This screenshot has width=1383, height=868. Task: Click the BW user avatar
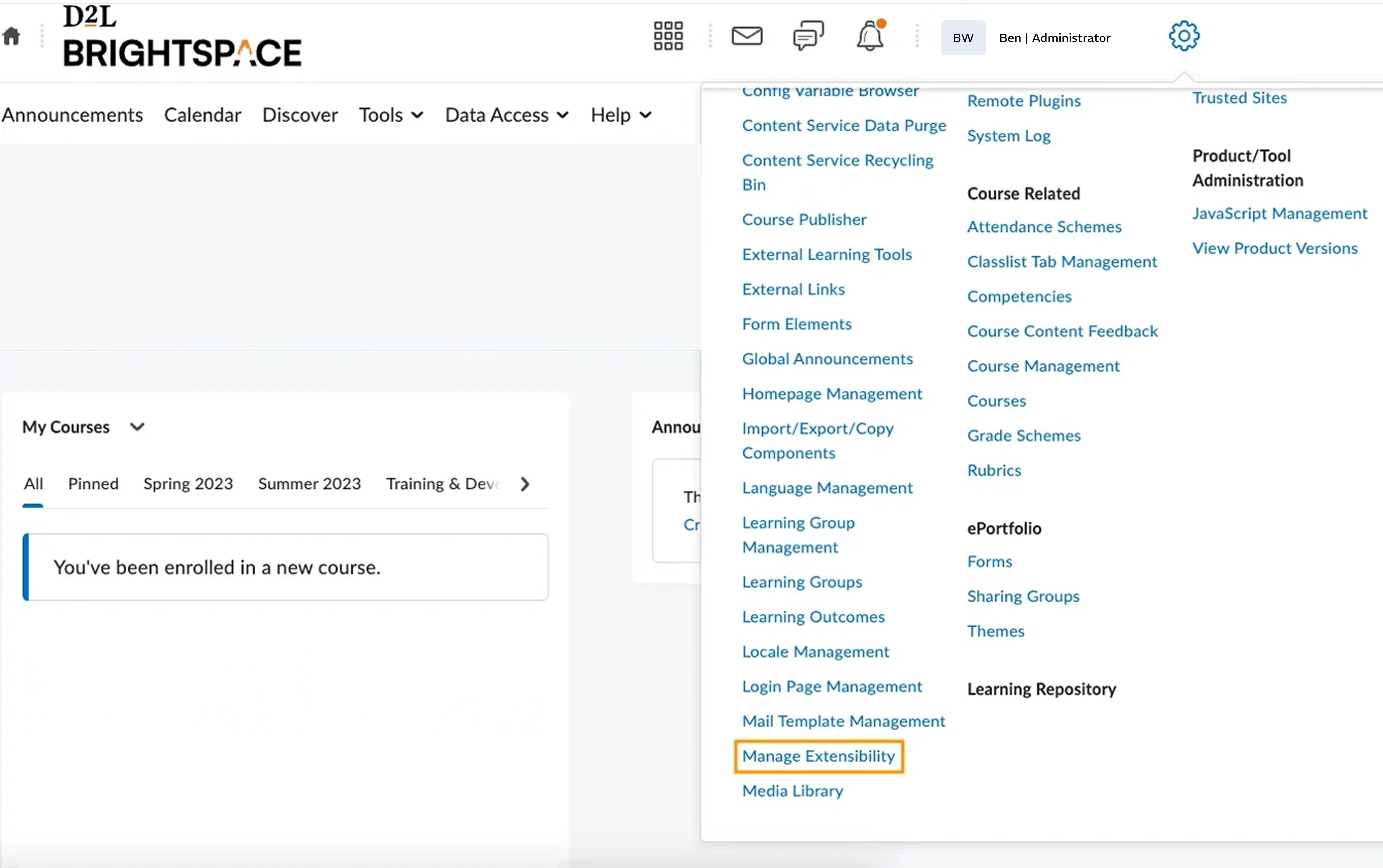click(x=963, y=38)
